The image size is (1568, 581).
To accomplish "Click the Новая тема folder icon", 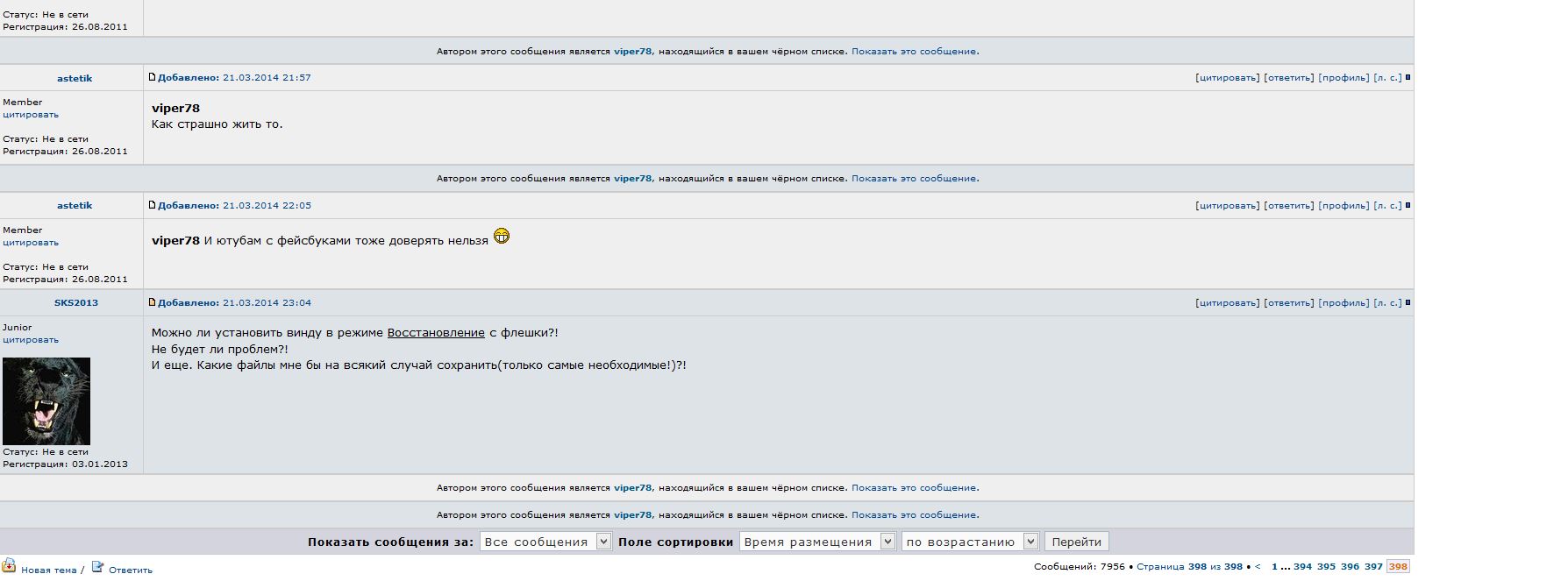I will (9, 566).
